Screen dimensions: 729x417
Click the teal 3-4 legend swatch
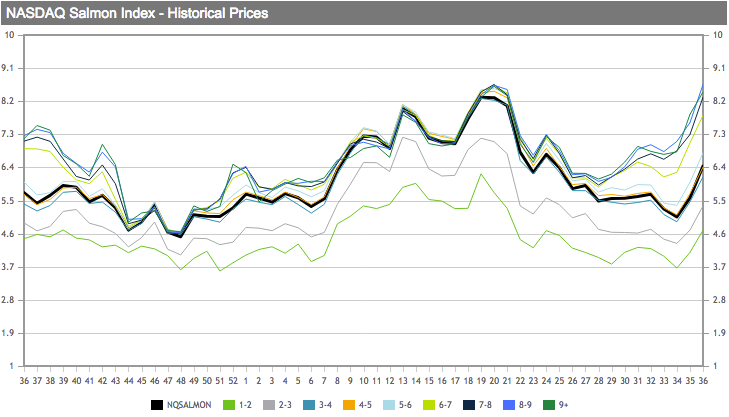[309, 405]
